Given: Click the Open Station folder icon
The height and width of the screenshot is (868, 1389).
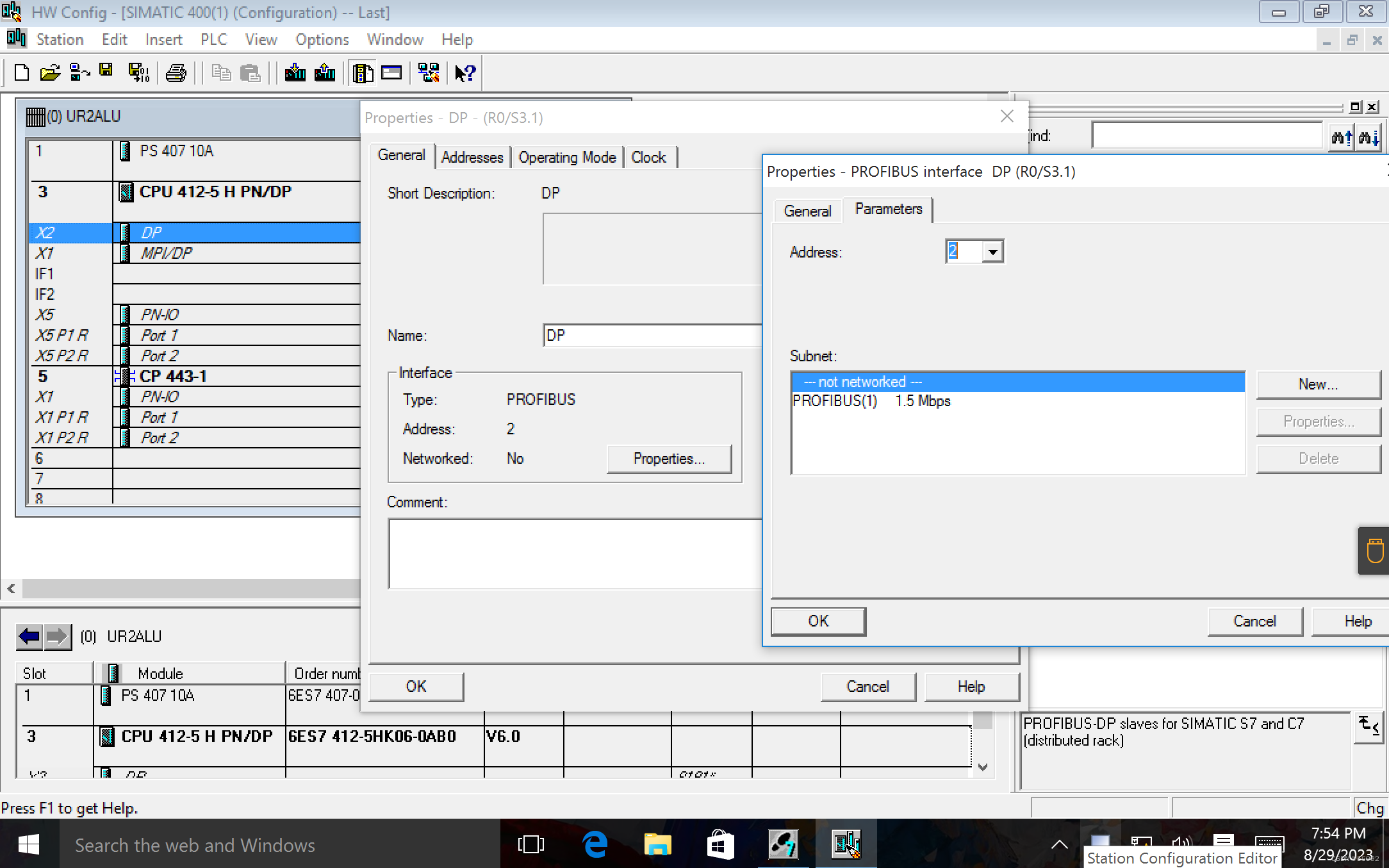Looking at the screenshot, I should [50, 73].
